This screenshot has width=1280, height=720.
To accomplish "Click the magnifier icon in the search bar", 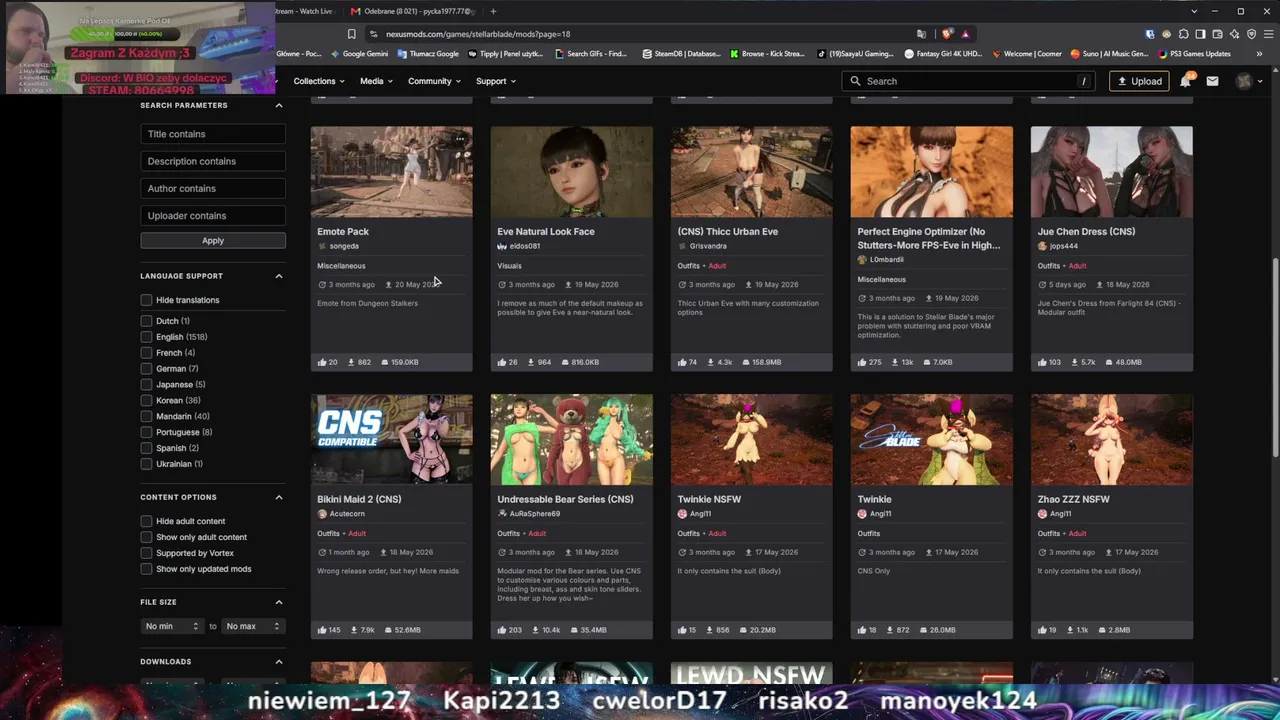I will (855, 81).
